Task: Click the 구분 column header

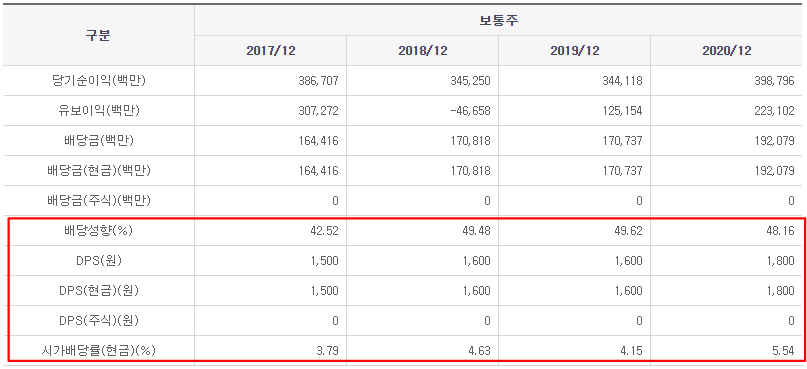Action: click(x=98, y=36)
